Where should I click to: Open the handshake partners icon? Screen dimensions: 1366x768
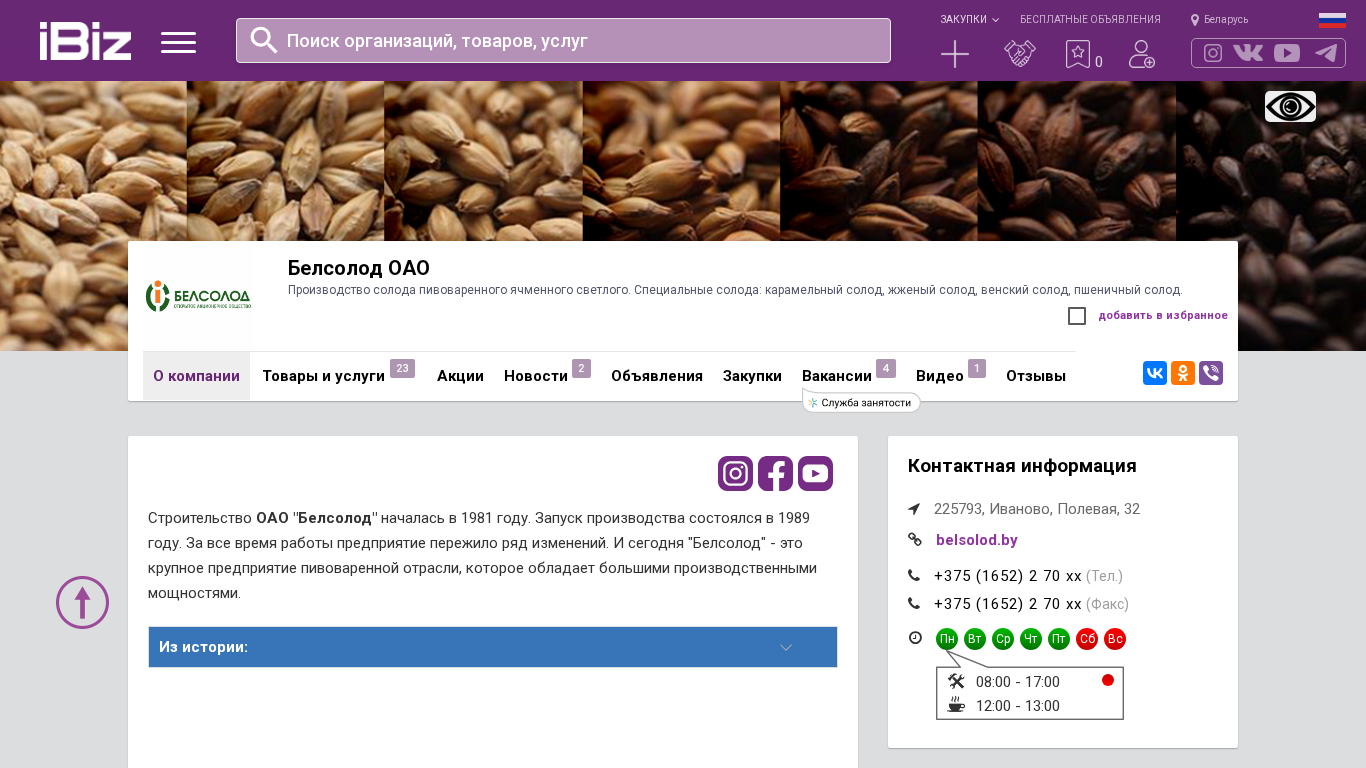[1019, 54]
